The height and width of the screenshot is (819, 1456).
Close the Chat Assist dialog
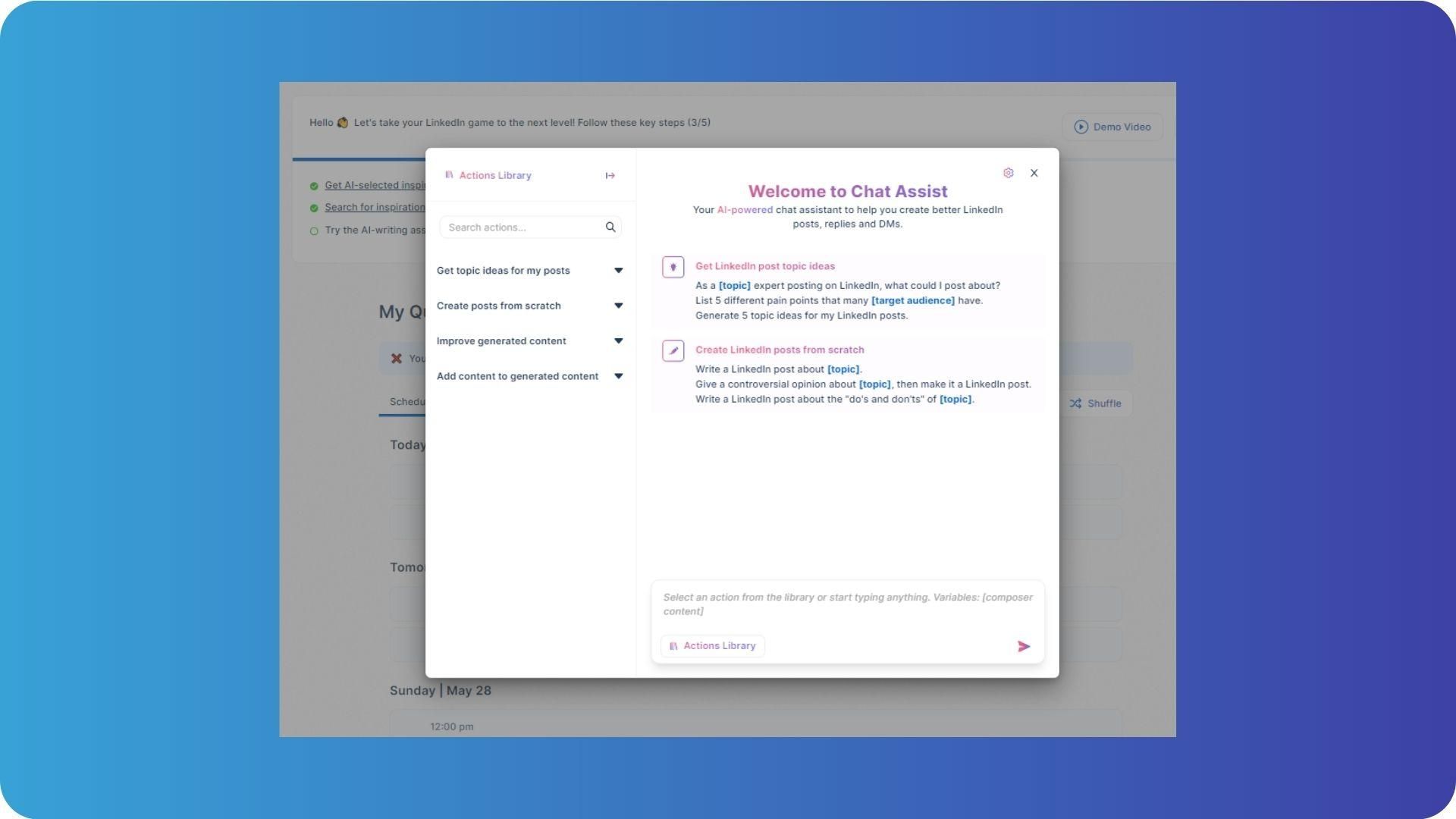(1034, 173)
